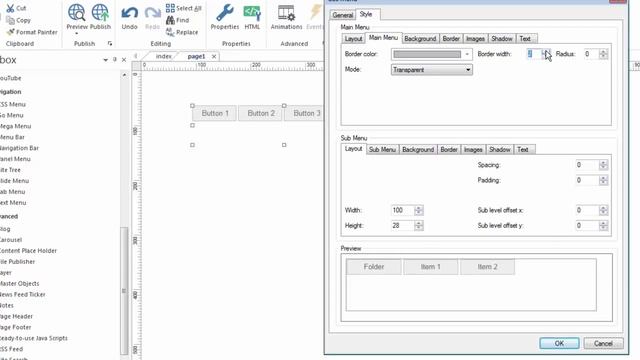Click Item 1 in the preview

430,267
